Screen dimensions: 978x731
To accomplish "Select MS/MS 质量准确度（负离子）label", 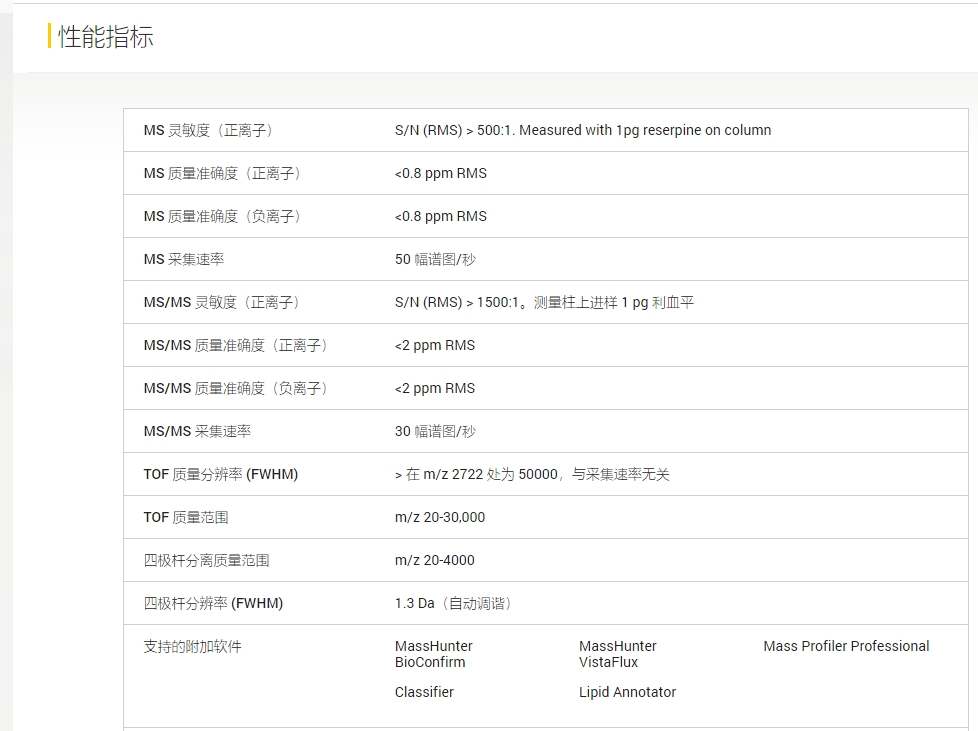I will click(236, 389).
